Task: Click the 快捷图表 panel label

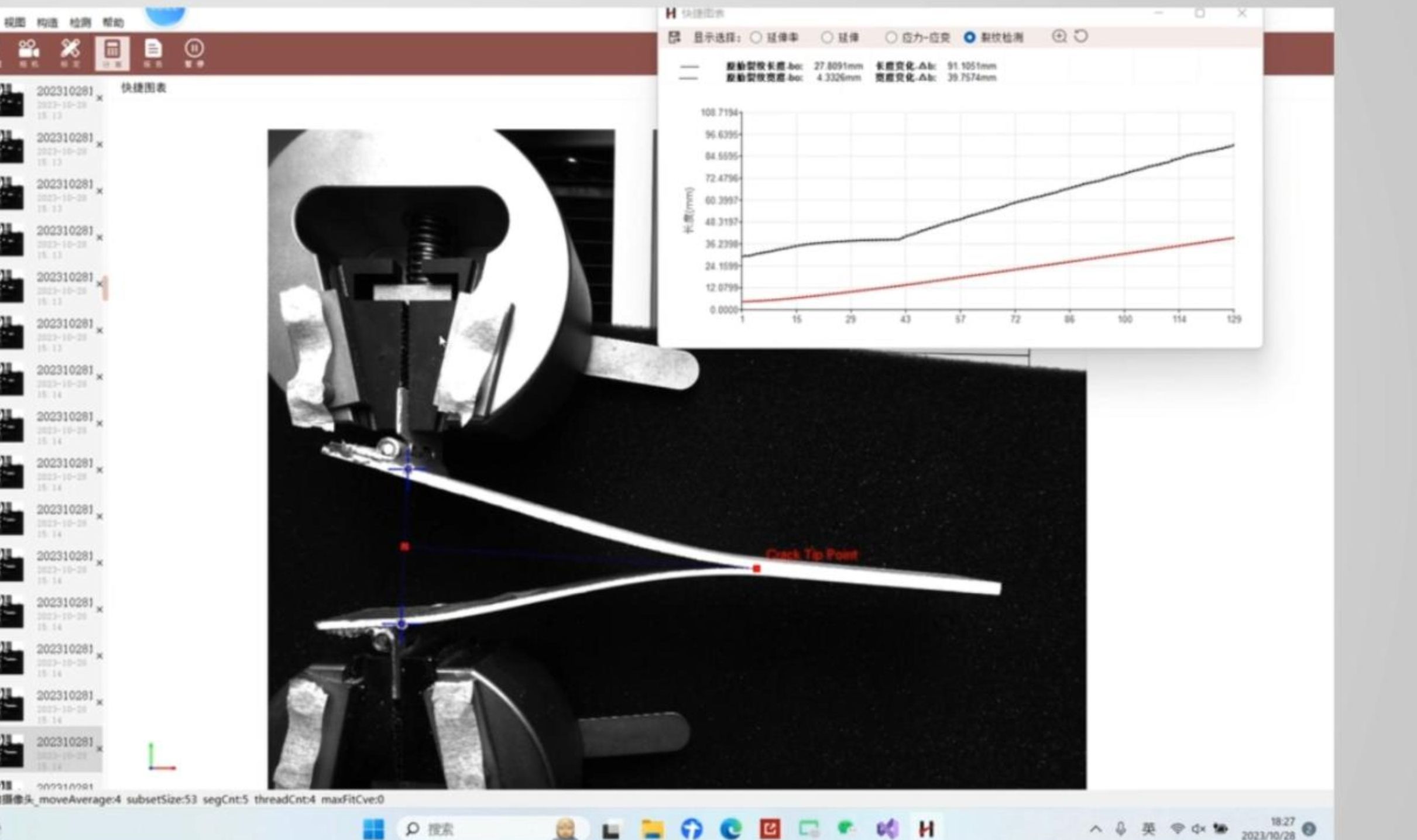Action: (x=143, y=88)
